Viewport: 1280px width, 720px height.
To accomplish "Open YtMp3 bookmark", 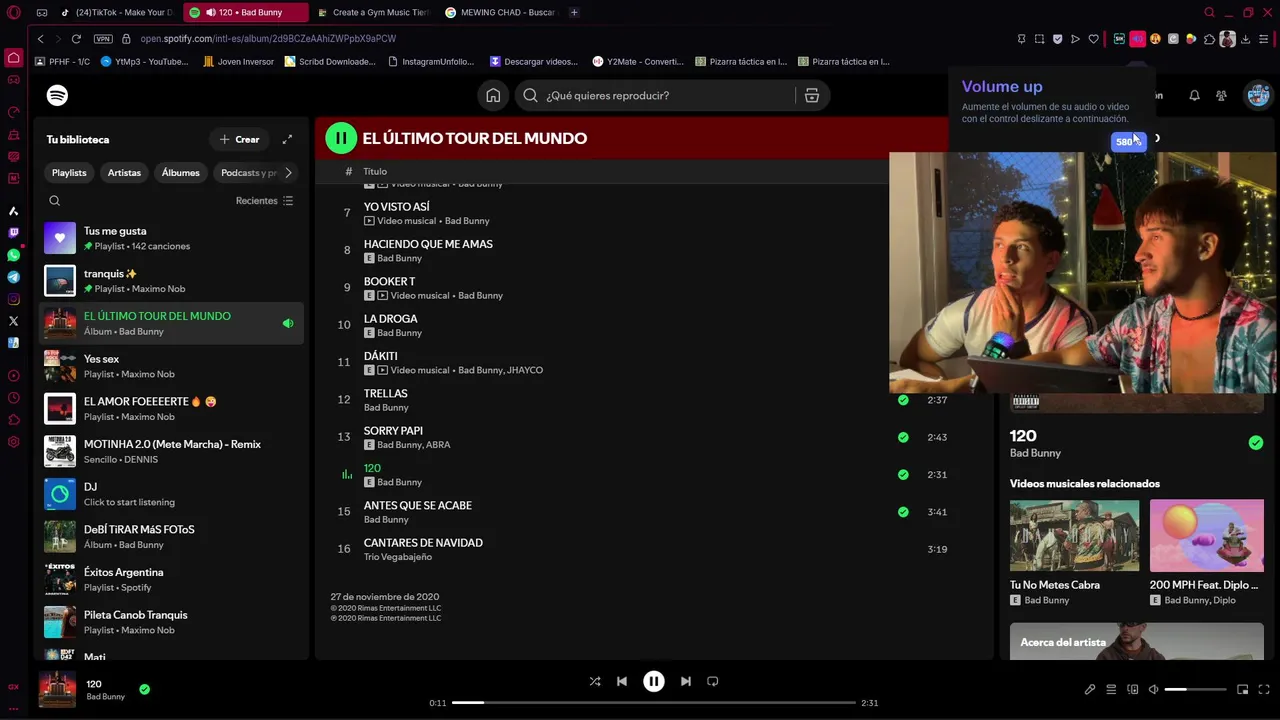I will click(x=144, y=61).
